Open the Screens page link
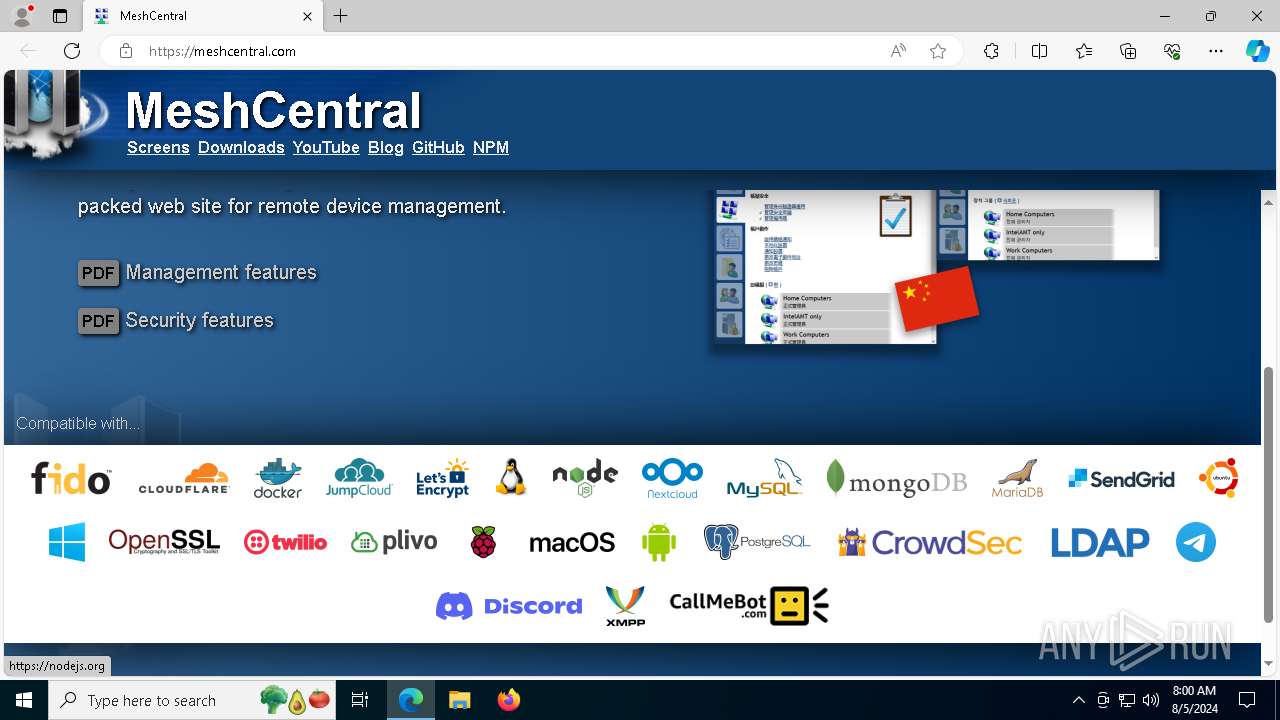Viewport: 1280px width, 720px height. tap(158, 147)
